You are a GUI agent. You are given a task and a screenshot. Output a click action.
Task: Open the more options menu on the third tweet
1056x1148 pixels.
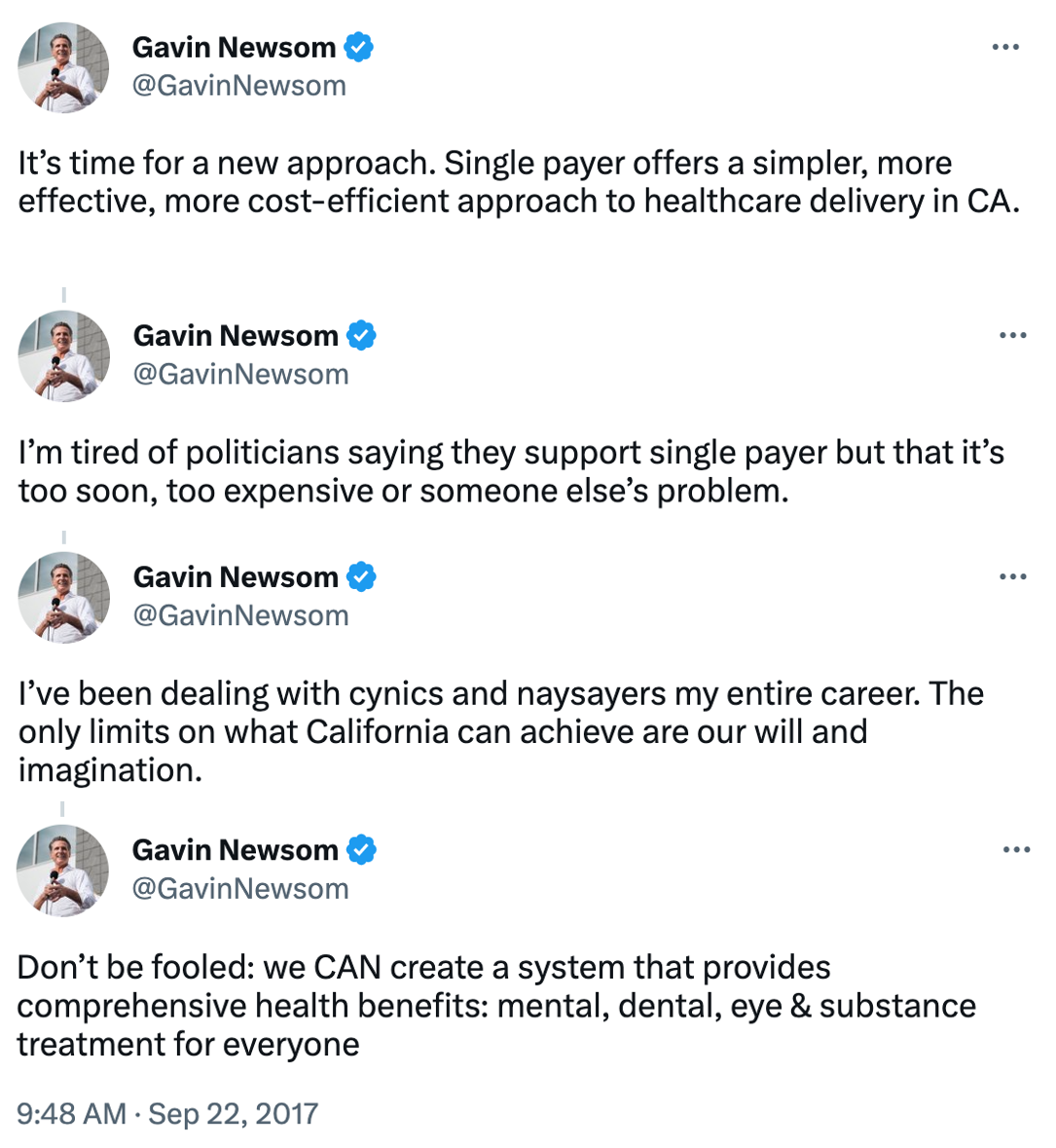(x=1013, y=577)
